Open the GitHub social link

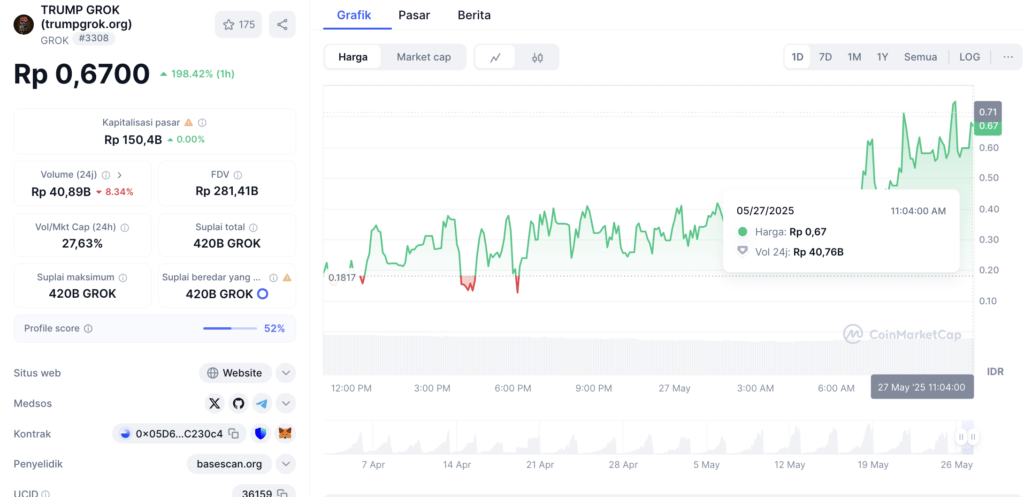(x=238, y=404)
